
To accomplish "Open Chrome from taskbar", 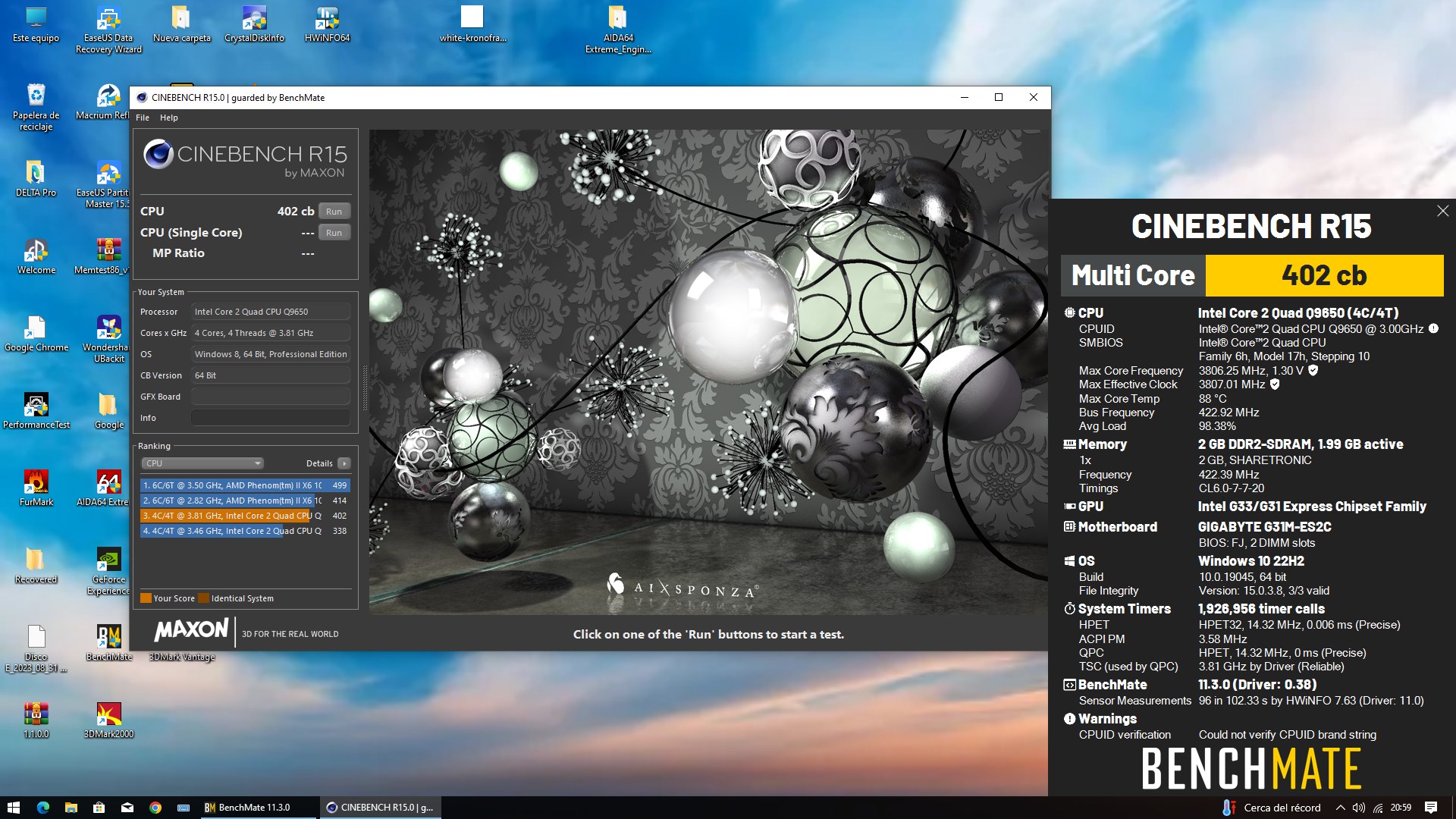I will [x=155, y=808].
